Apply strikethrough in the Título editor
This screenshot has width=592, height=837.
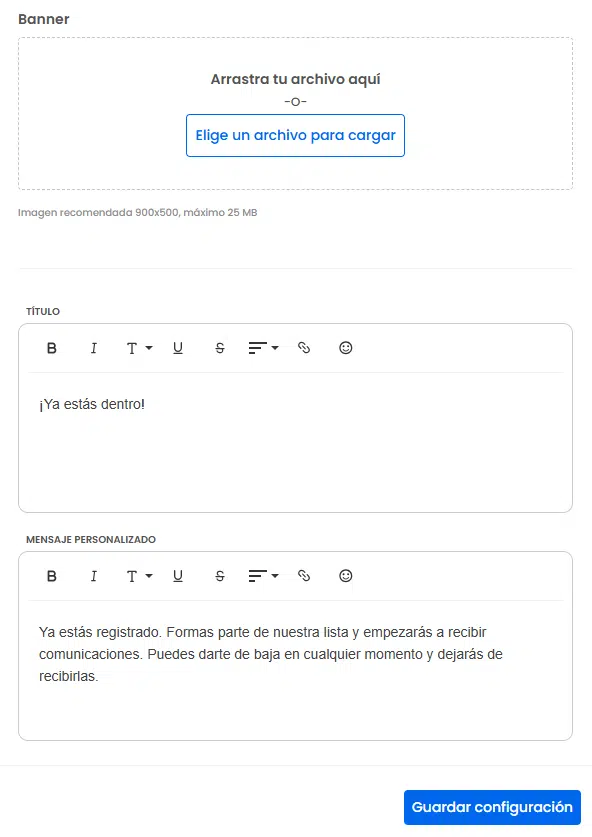click(x=219, y=348)
